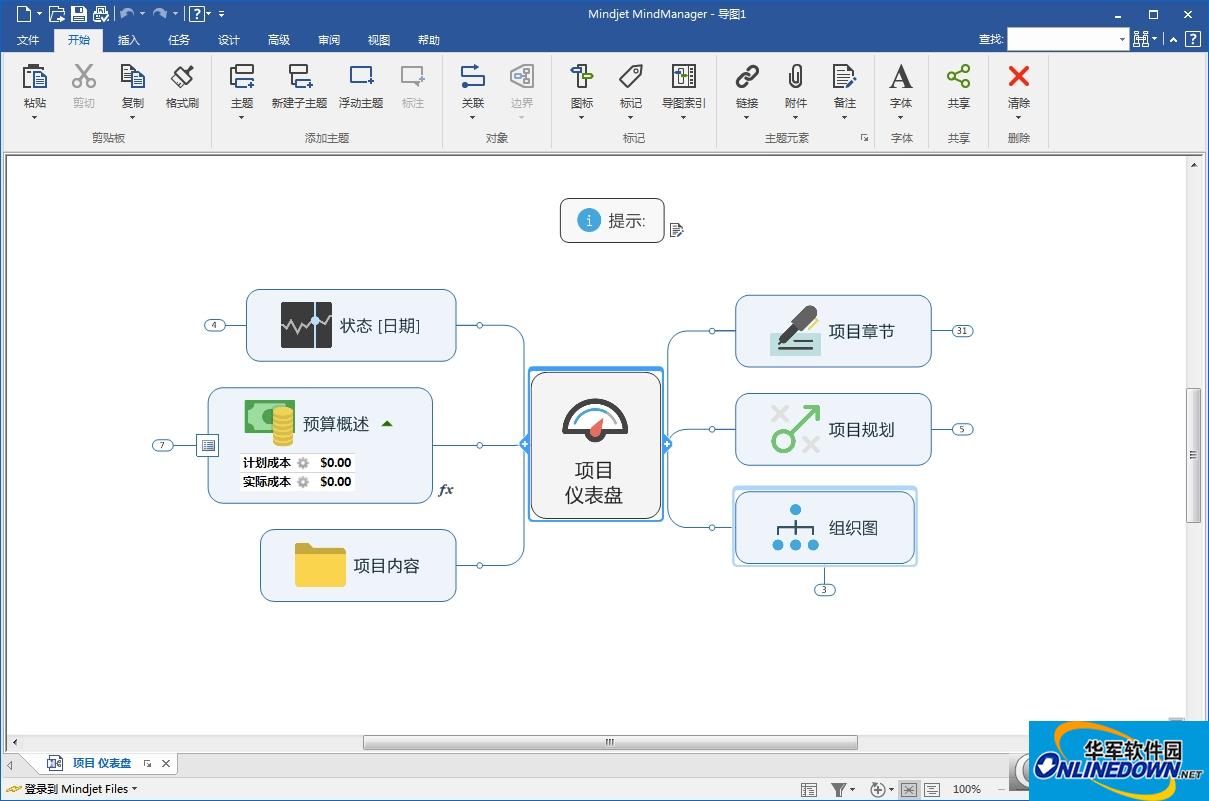Switch to the 高级 ribbon tab
This screenshot has height=801, width=1209.
click(279, 40)
